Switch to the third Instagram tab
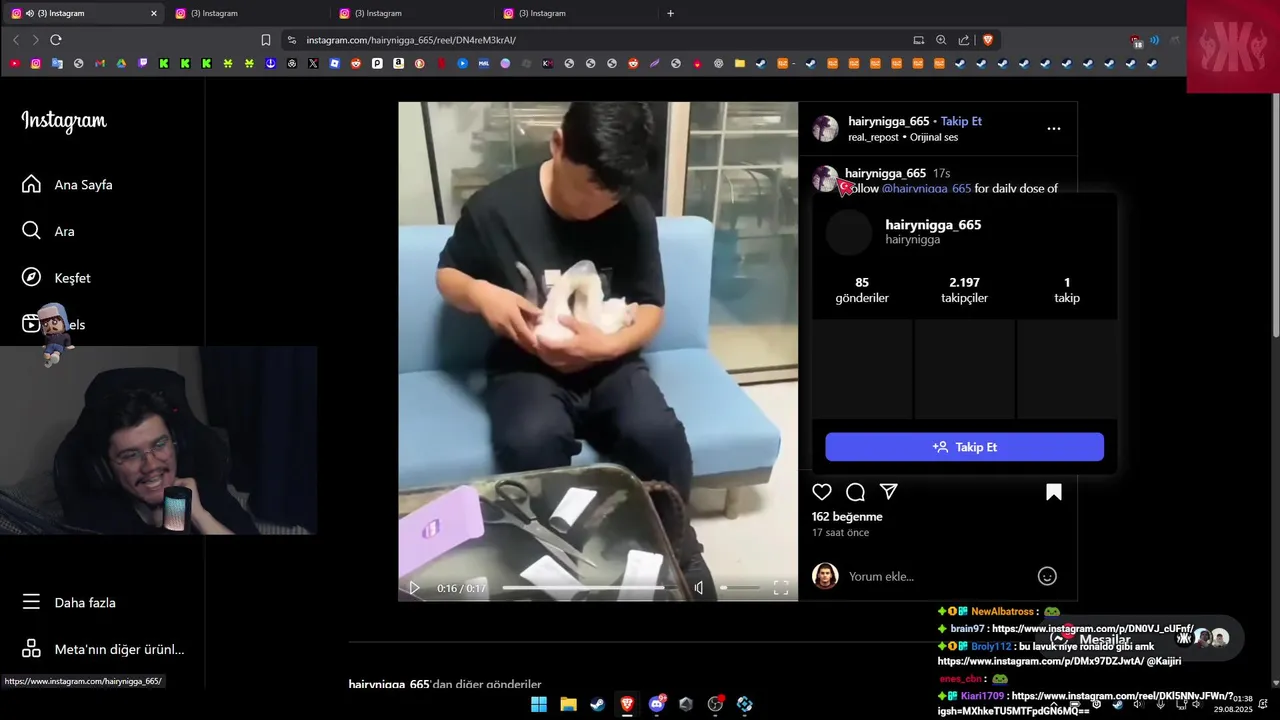The height and width of the screenshot is (720, 1280). pos(412,13)
